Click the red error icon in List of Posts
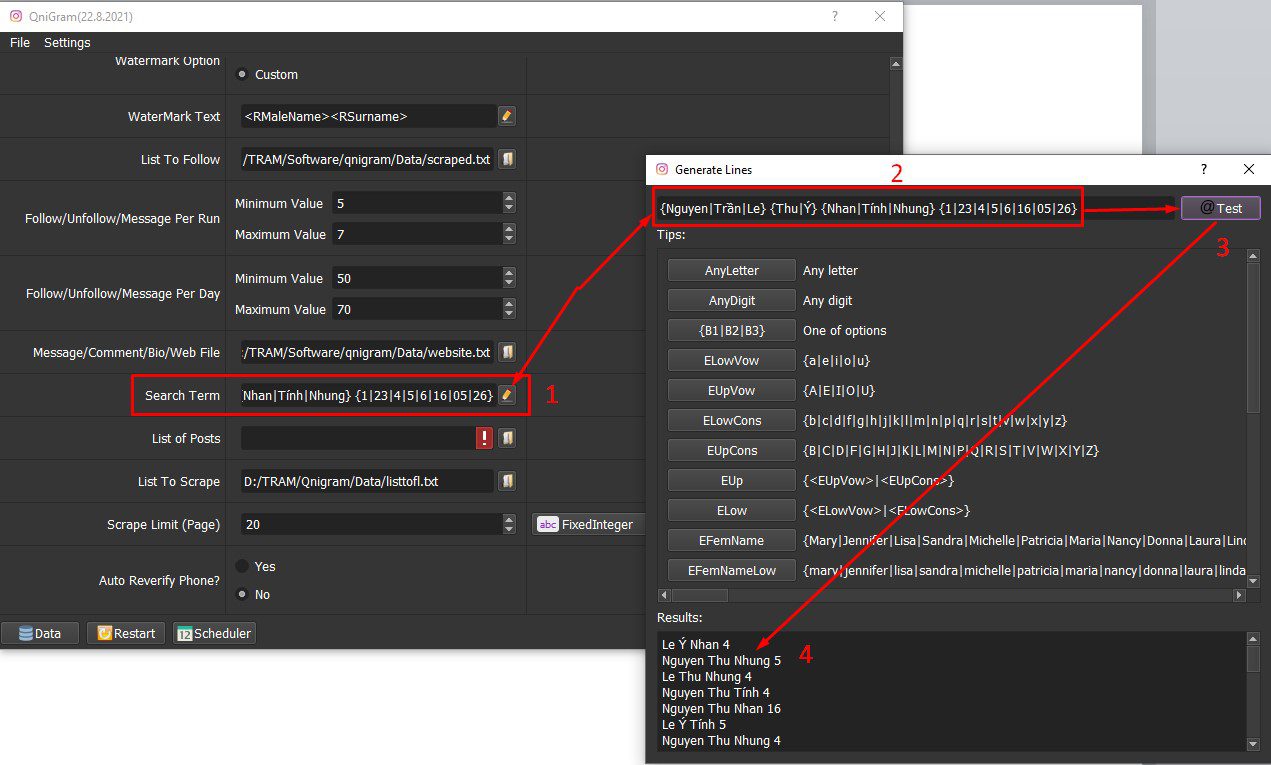The image size is (1271, 765). [485, 438]
